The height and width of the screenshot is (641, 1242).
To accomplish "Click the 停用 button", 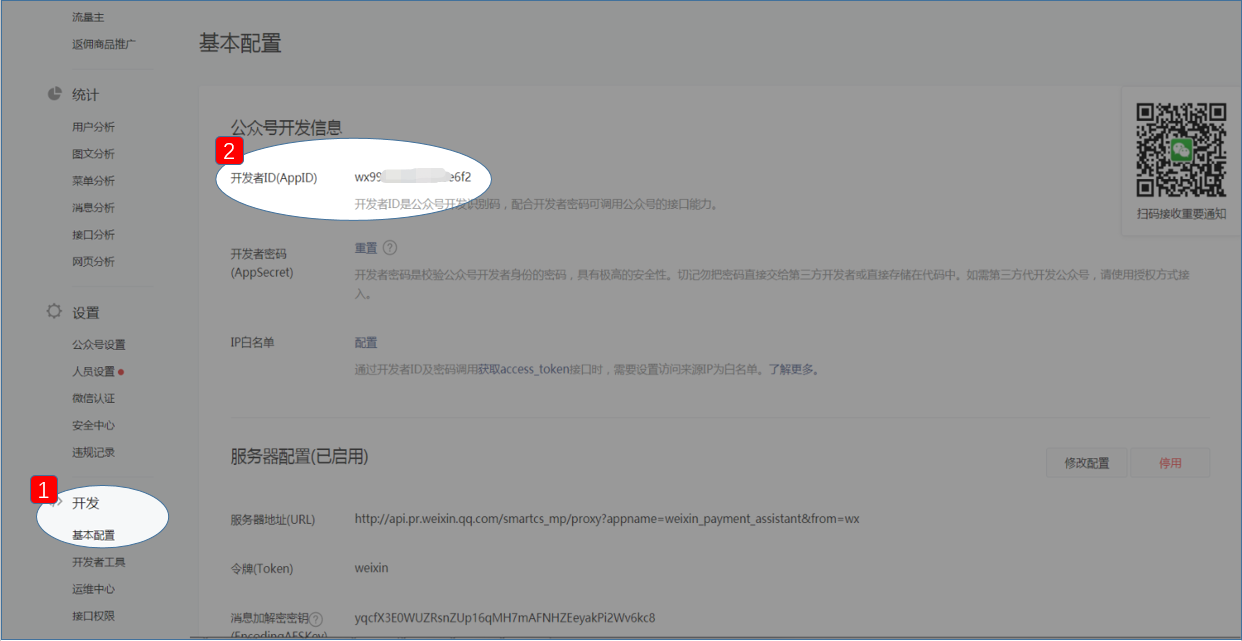I will click(x=1170, y=463).
